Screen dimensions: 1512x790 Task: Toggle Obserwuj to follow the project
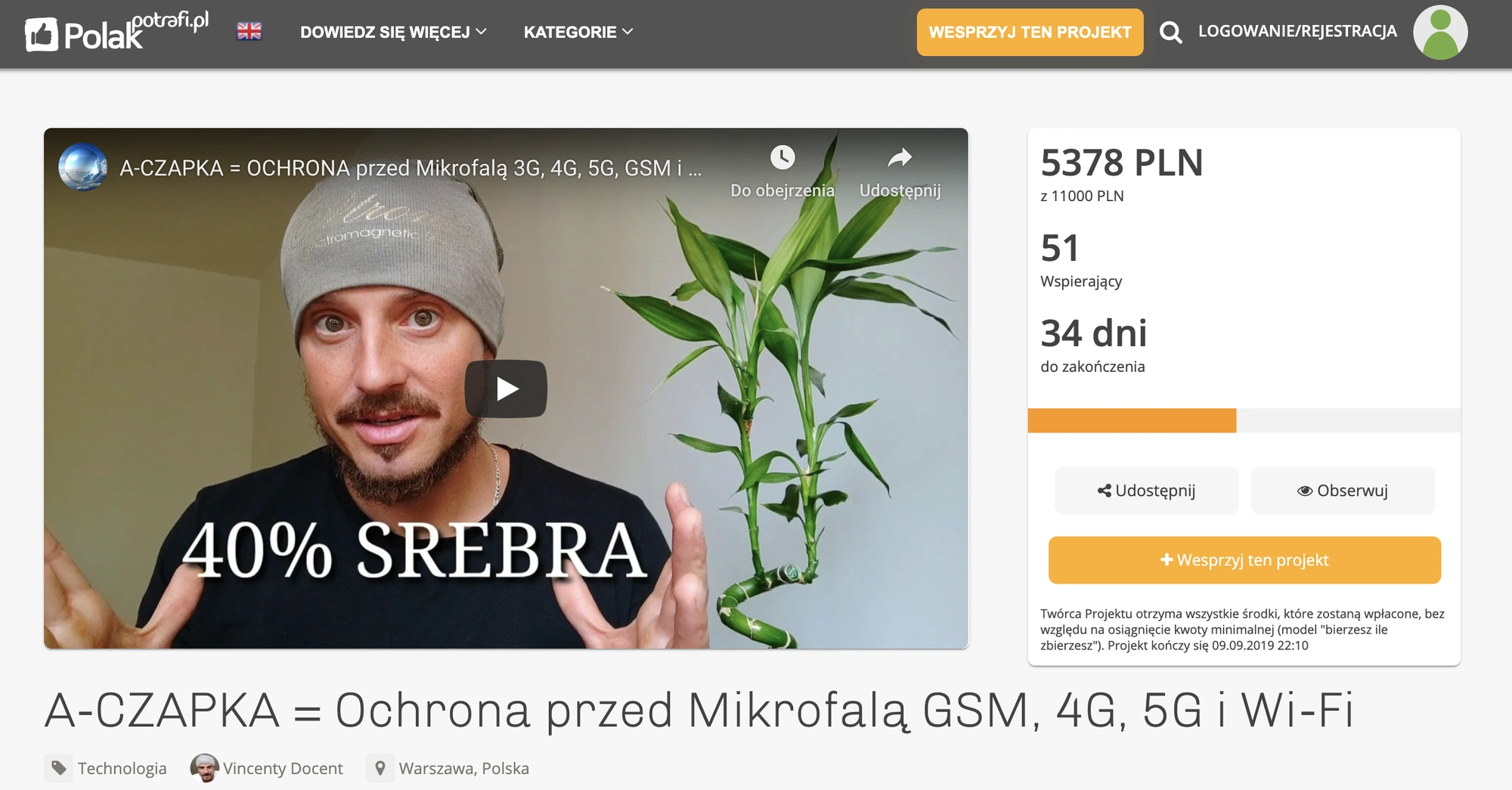point(1343,491)
